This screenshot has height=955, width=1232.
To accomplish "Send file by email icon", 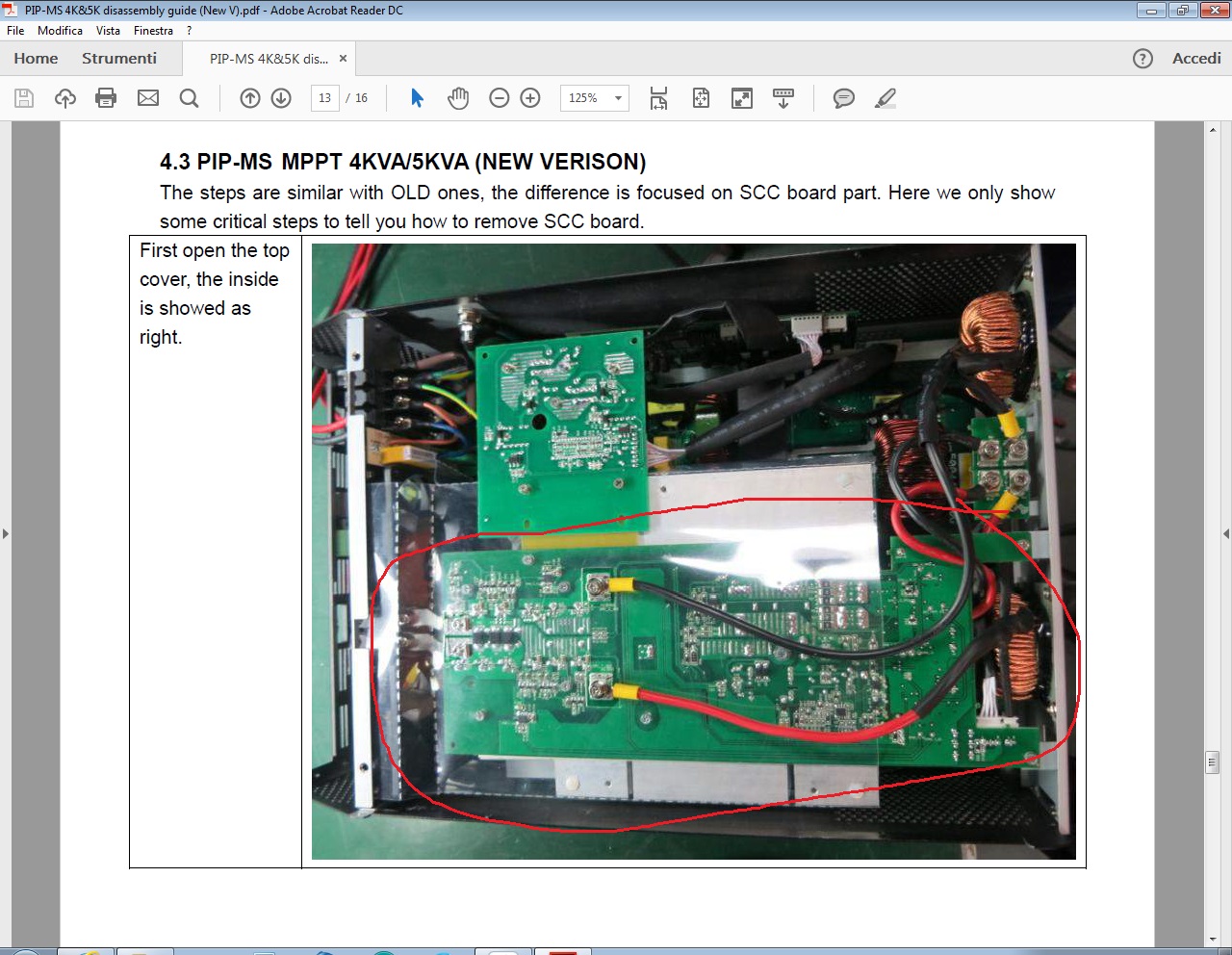I will [148, 98].
